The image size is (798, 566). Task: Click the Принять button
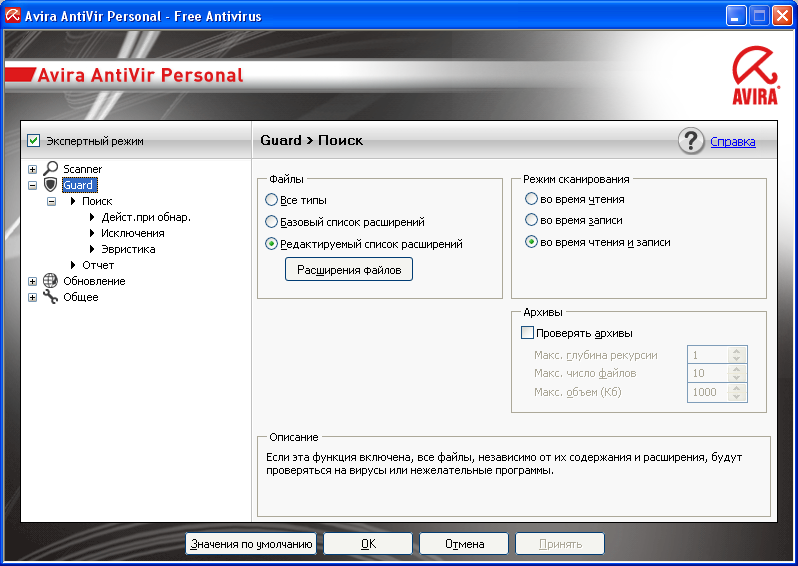[x=560, y=544]
